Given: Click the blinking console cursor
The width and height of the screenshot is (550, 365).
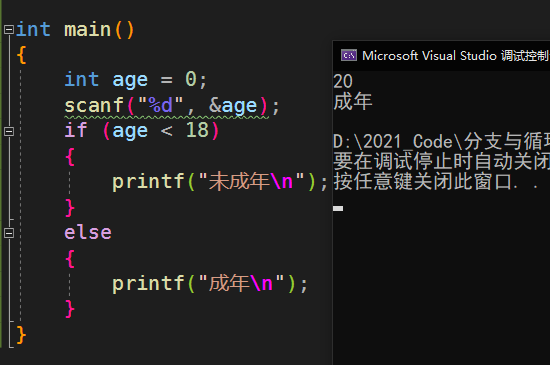Looking at the screenshot, I should [x=338, y=209].
